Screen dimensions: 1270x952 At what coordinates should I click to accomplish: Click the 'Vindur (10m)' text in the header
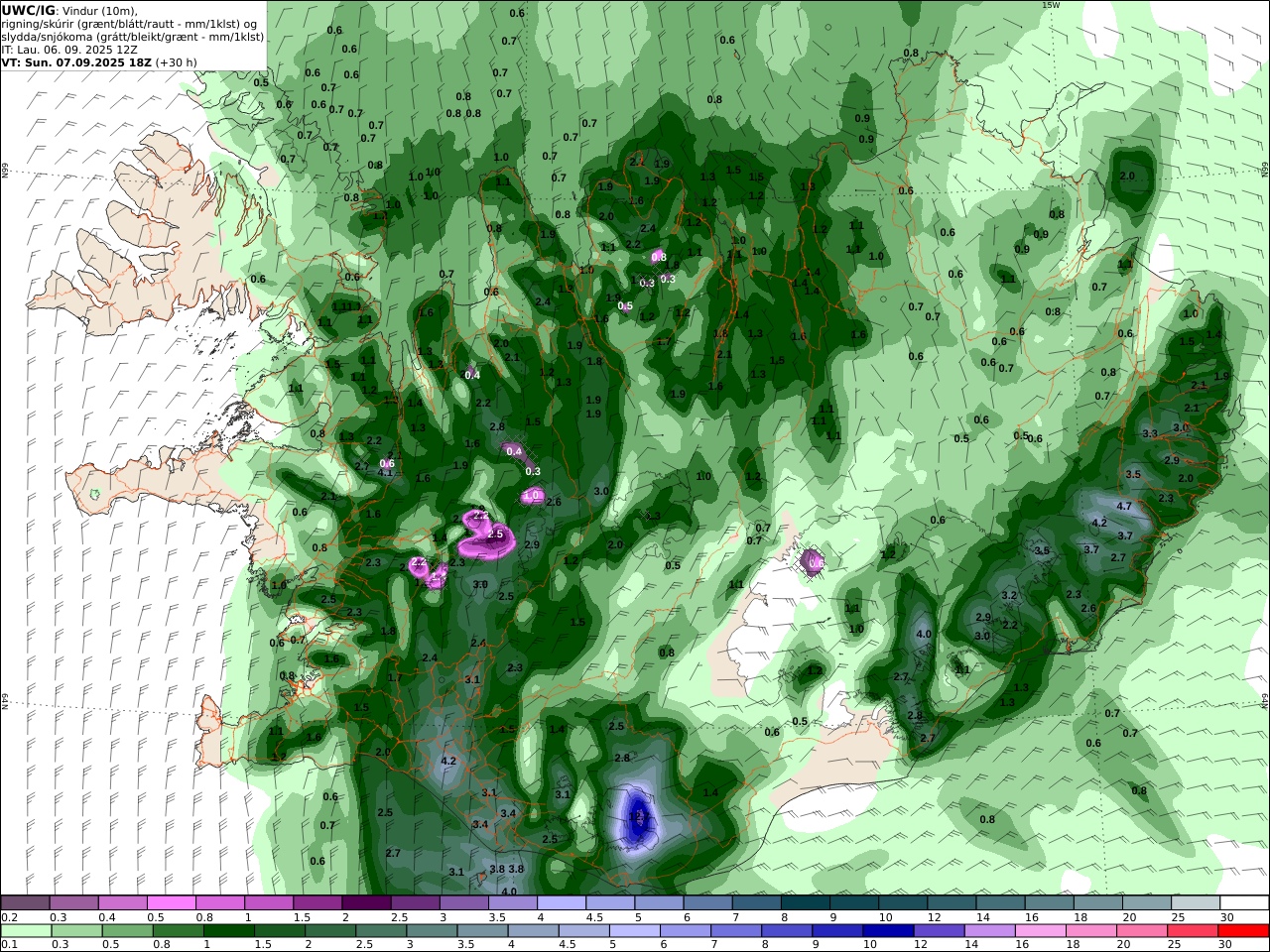coord(100,11)
